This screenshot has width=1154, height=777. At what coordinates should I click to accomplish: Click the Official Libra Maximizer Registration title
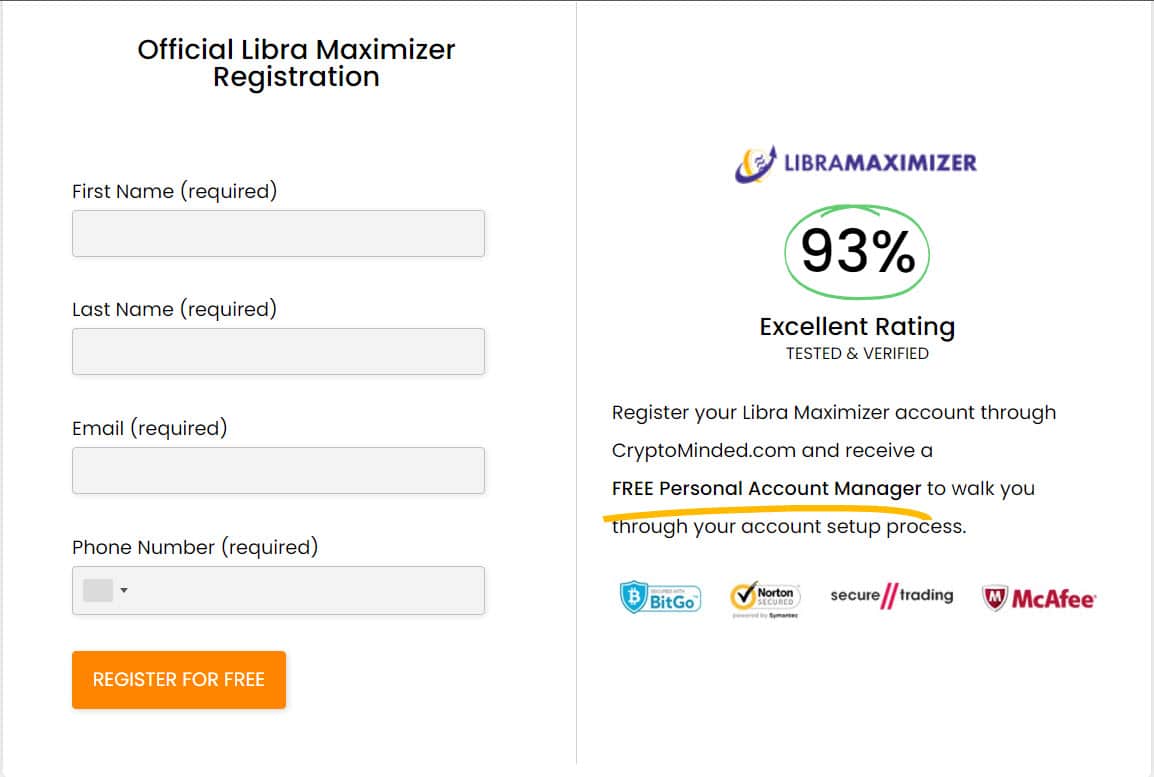[x=296, y=63]
